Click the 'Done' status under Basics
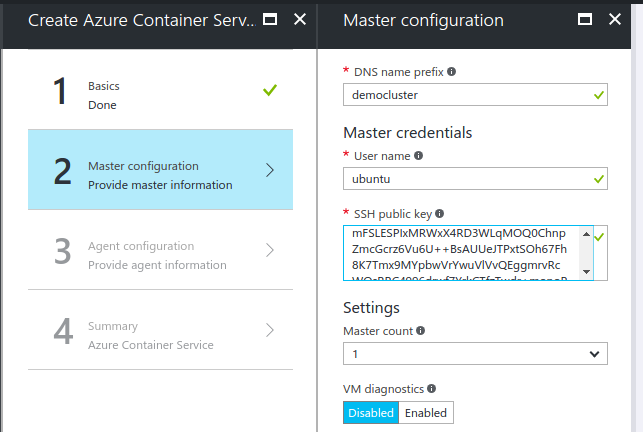 [102, 105]
